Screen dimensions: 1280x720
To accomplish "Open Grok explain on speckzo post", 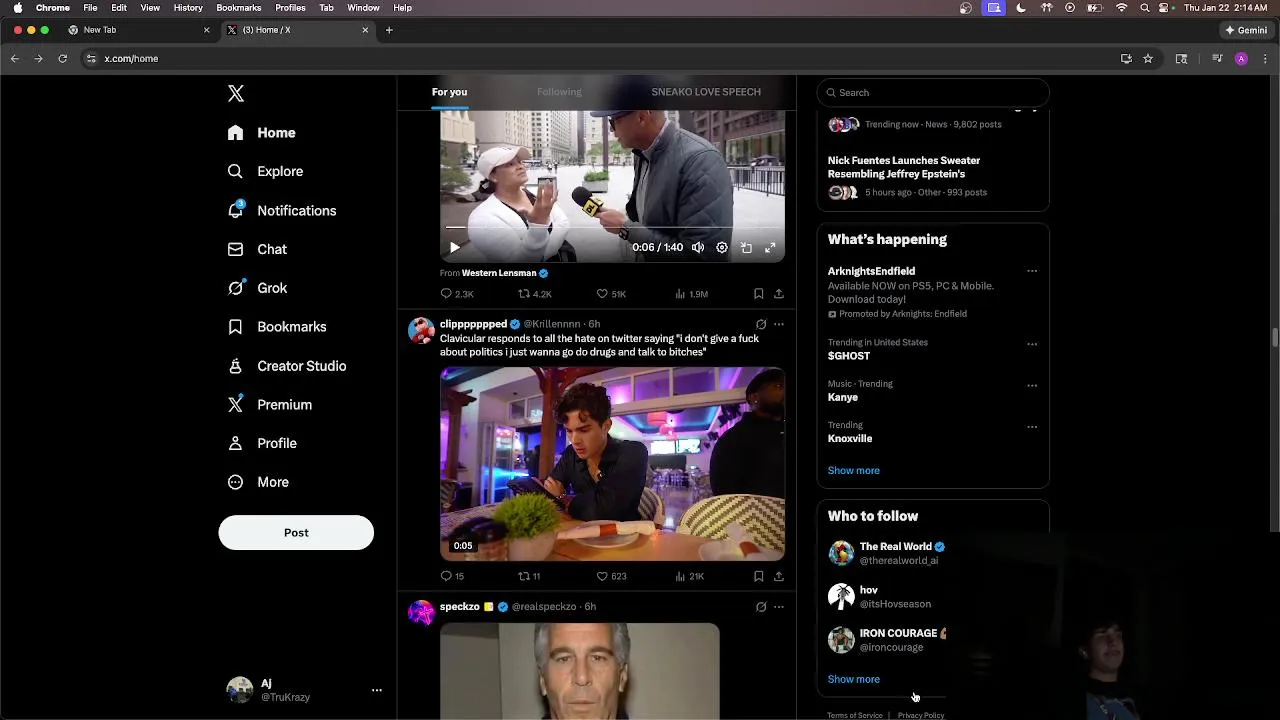I will coord(761,606).
